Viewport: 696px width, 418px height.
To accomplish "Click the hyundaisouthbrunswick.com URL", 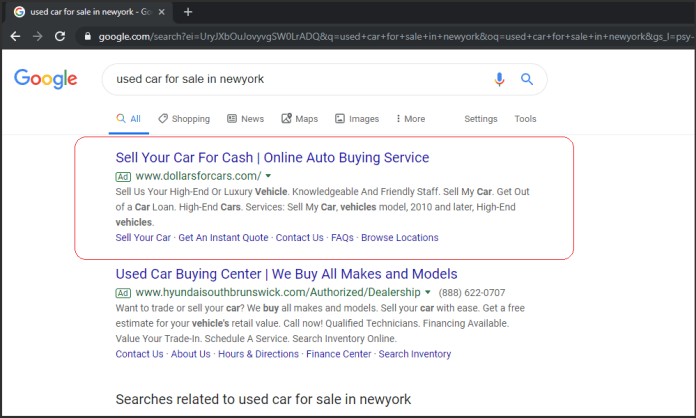I will point(278,292).
